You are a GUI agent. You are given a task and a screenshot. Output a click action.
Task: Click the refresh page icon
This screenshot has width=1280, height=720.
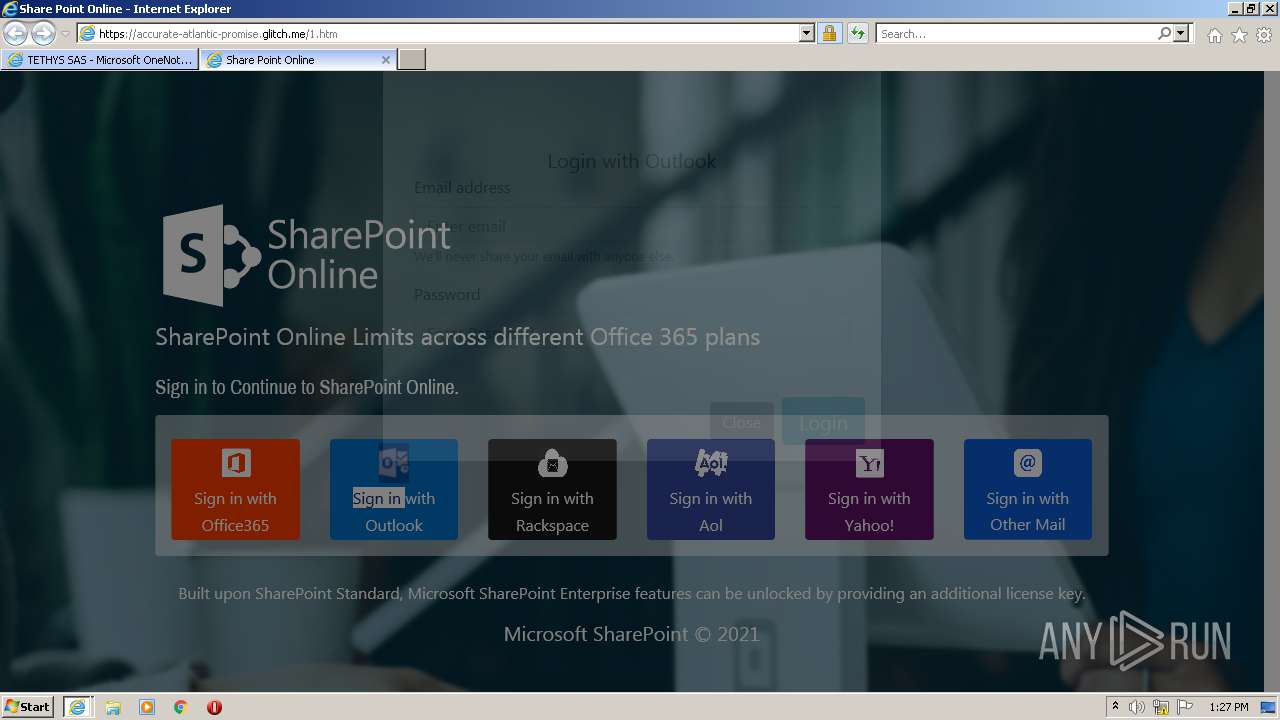click(857, 33)
